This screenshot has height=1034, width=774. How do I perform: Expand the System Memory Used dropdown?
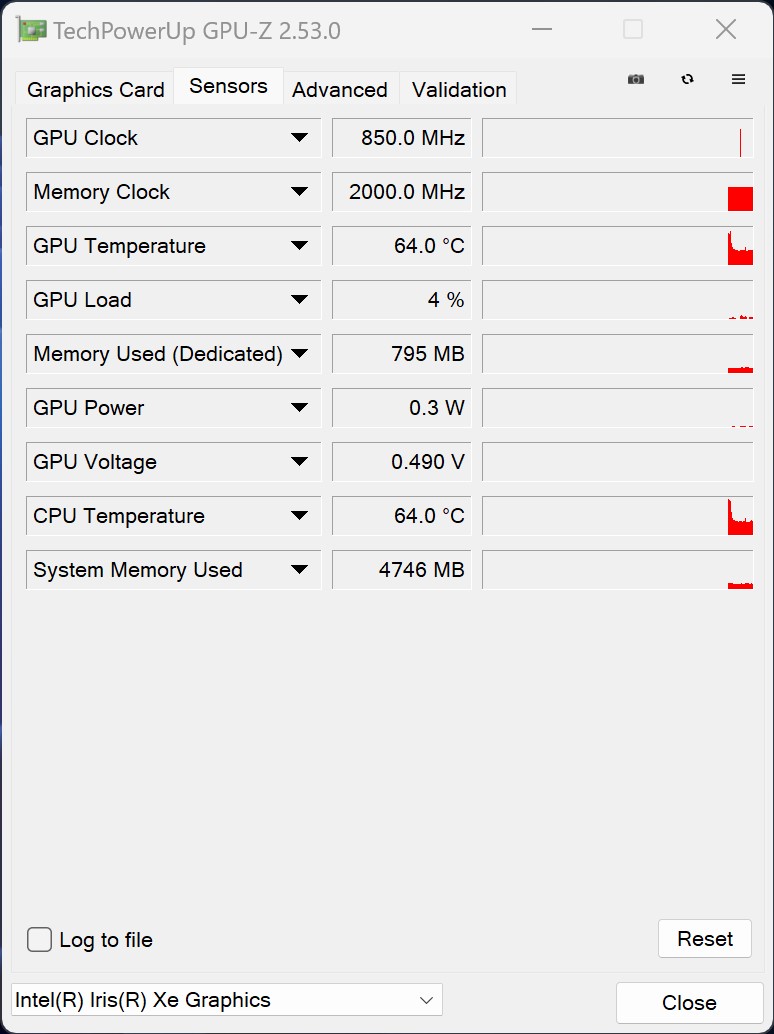(299, 570)
